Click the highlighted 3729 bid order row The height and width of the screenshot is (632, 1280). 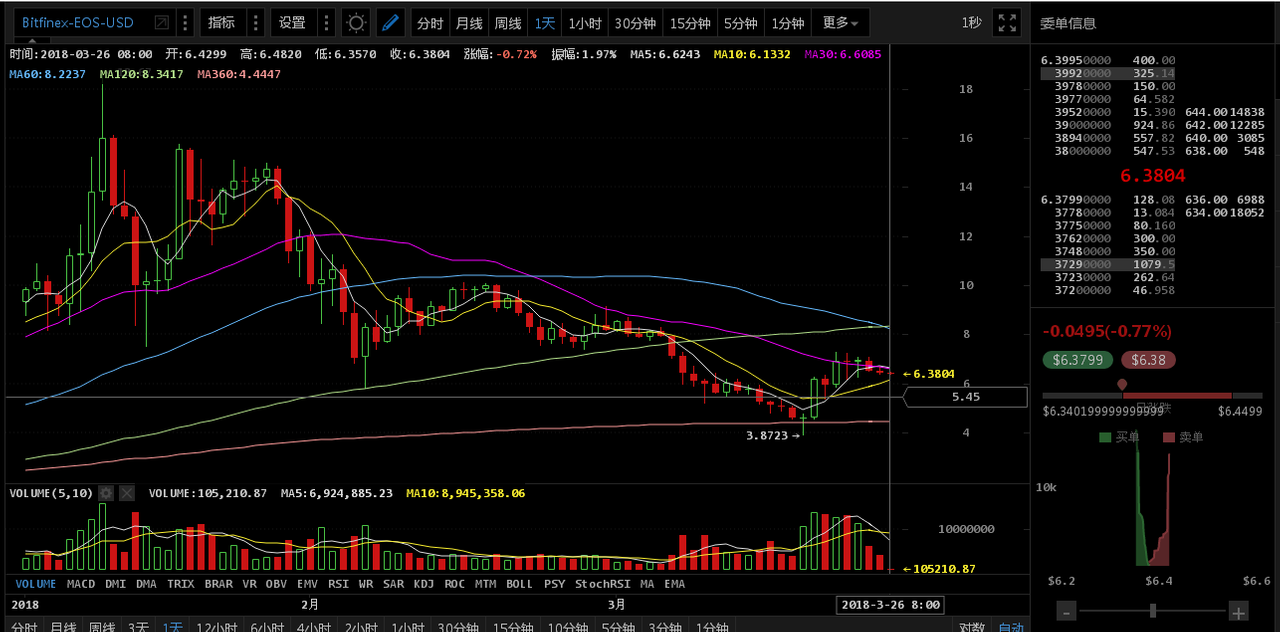click(1108, 264)
